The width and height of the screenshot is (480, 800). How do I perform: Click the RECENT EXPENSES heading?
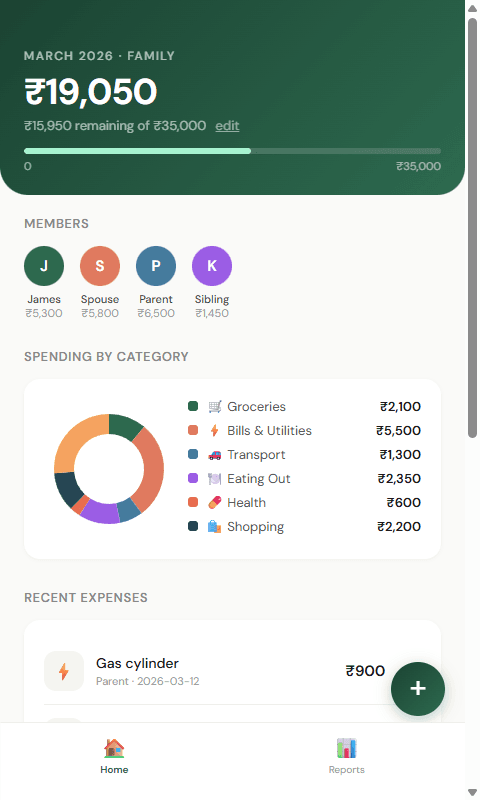click(86, 597)
